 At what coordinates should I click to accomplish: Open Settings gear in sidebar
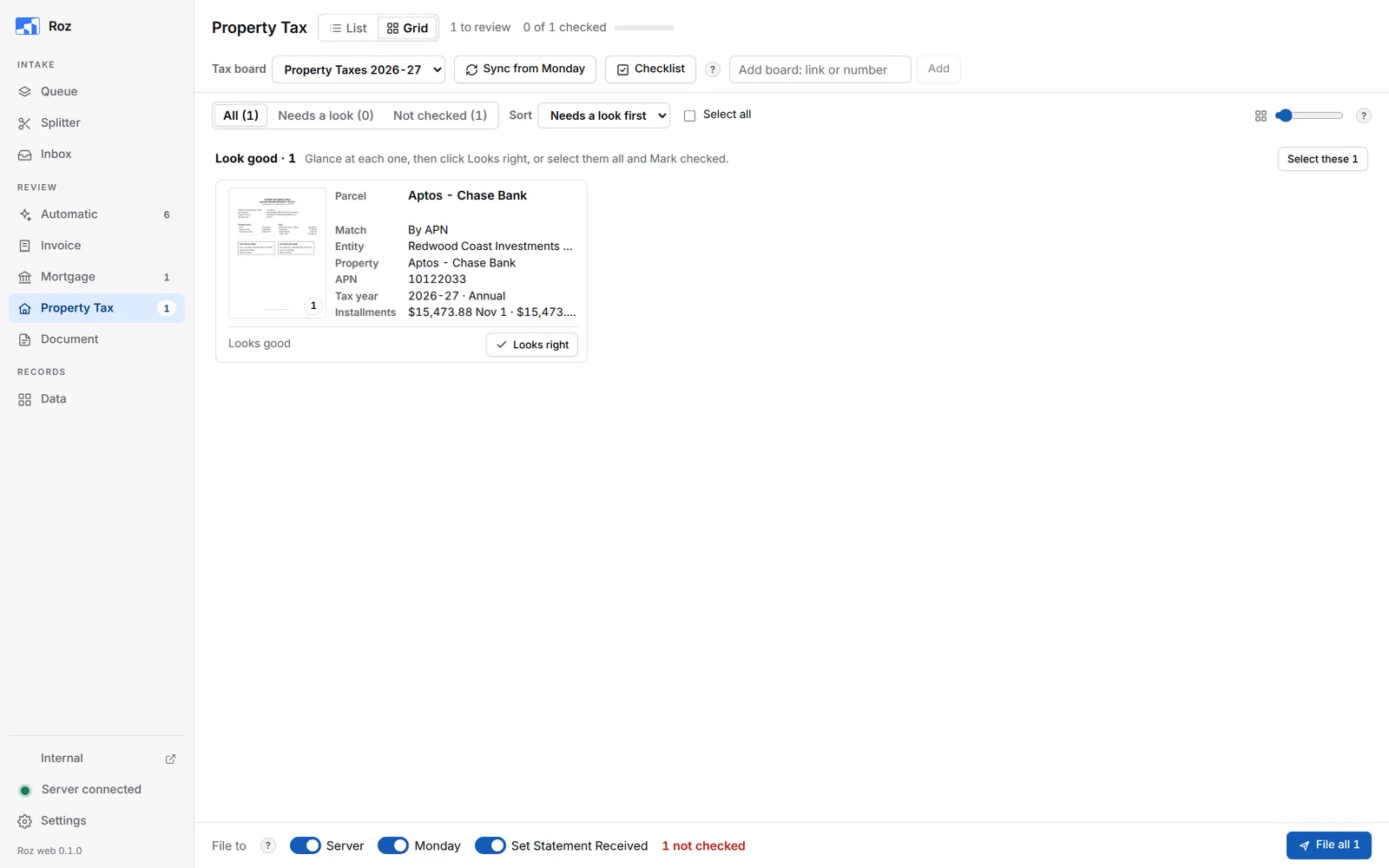point(96,821)
